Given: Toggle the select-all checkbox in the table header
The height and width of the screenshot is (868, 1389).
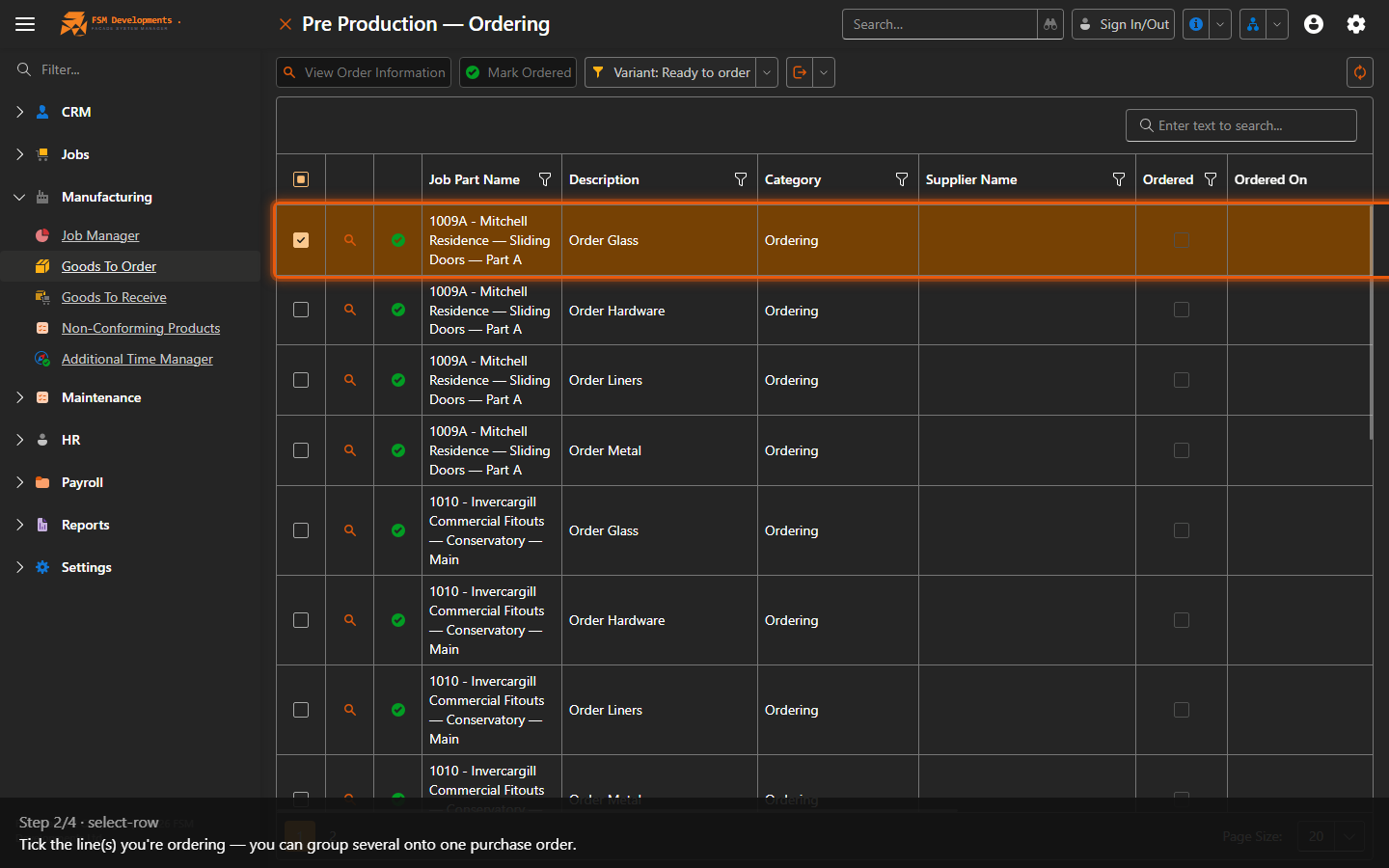Looking at the screenshot, I should (x=301, y=179).
